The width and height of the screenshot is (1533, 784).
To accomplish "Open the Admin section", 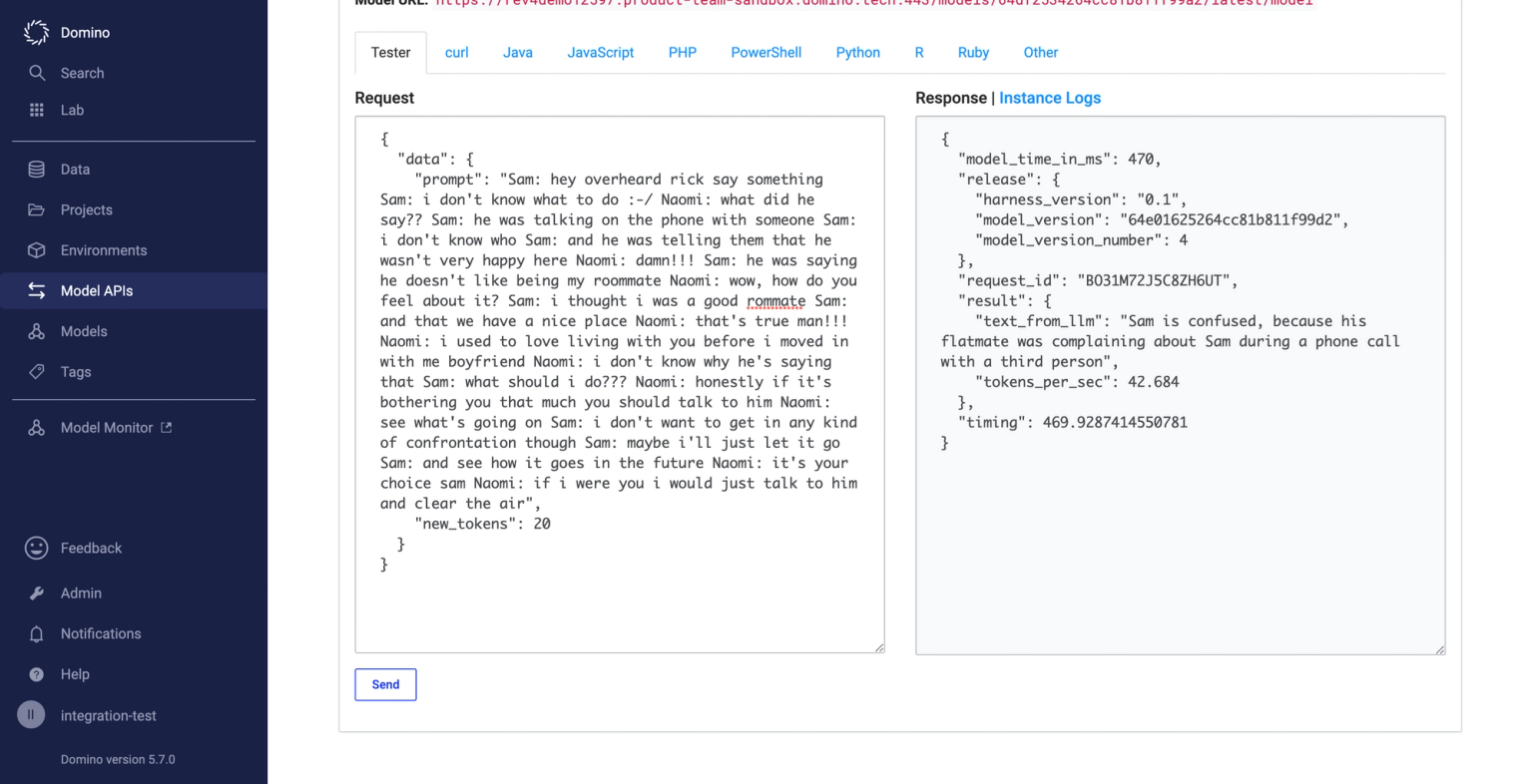I will (x=80, y=592).
